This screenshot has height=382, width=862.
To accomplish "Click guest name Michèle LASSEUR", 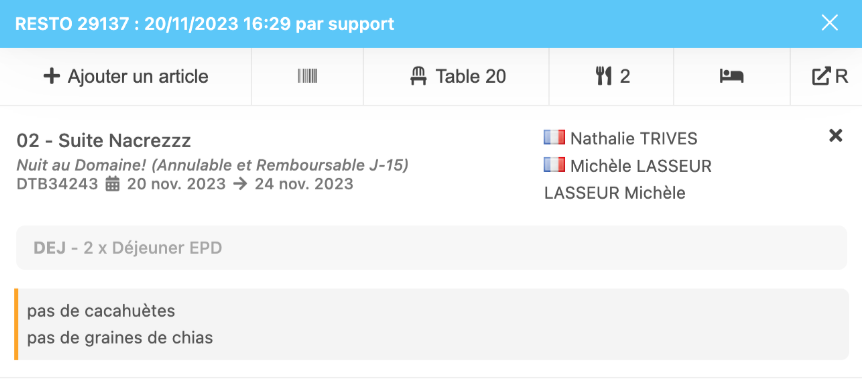I will pyautogui.click(x=641, y=166).
